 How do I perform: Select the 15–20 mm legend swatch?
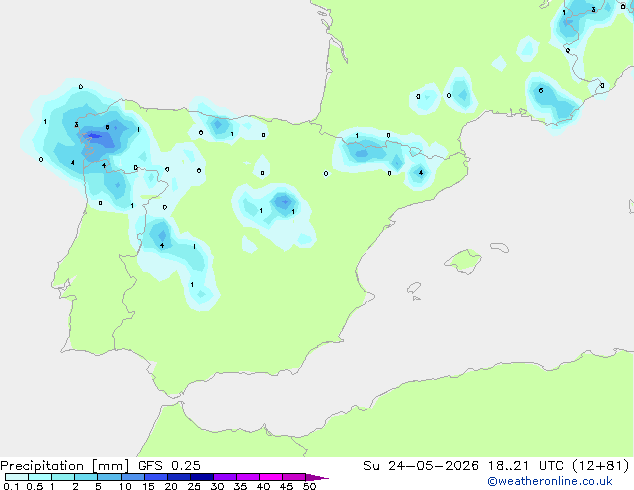155,477
